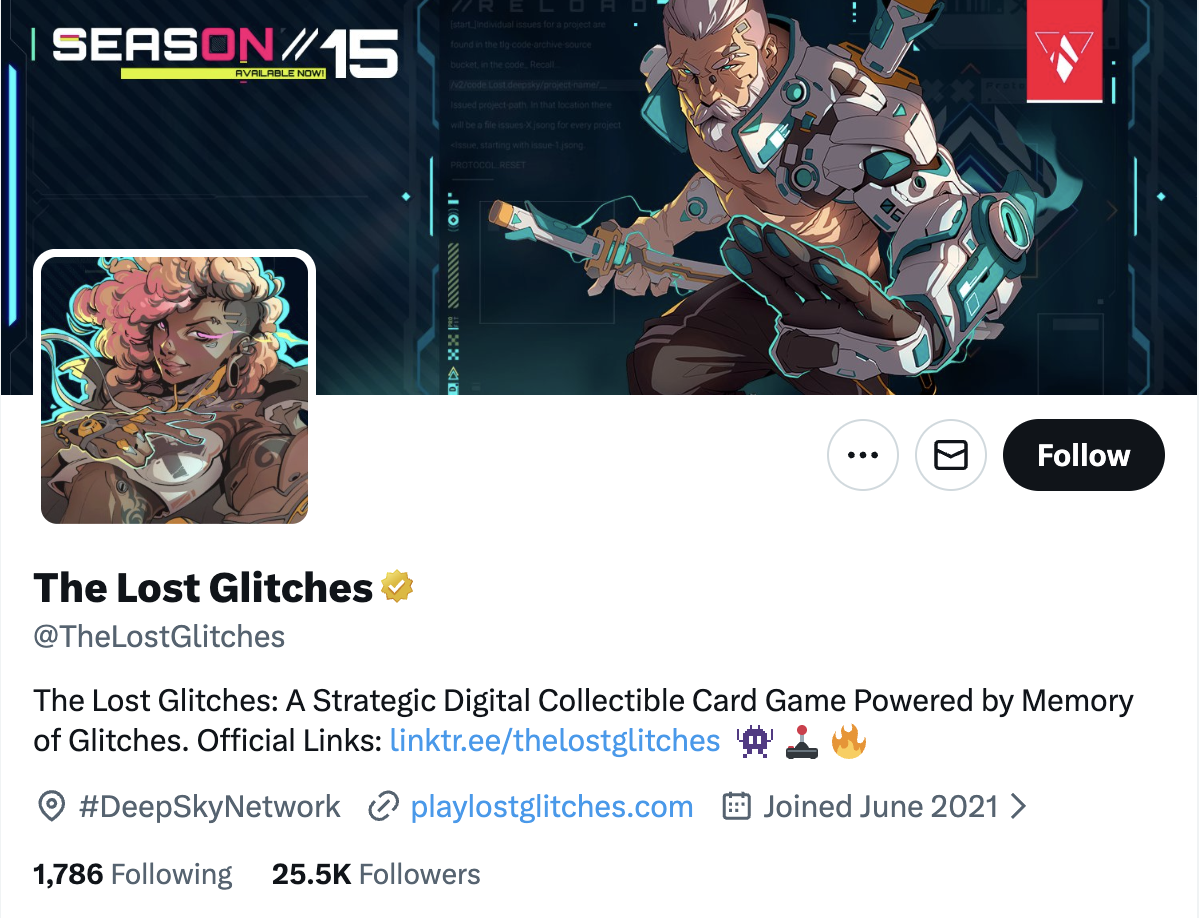1202x918 pixels.
Task: View the 1,786 Following list
Action: coord(133,874)
